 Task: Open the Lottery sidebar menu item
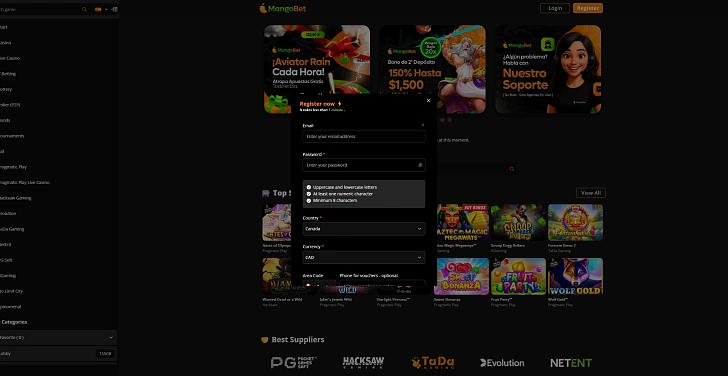6,89
